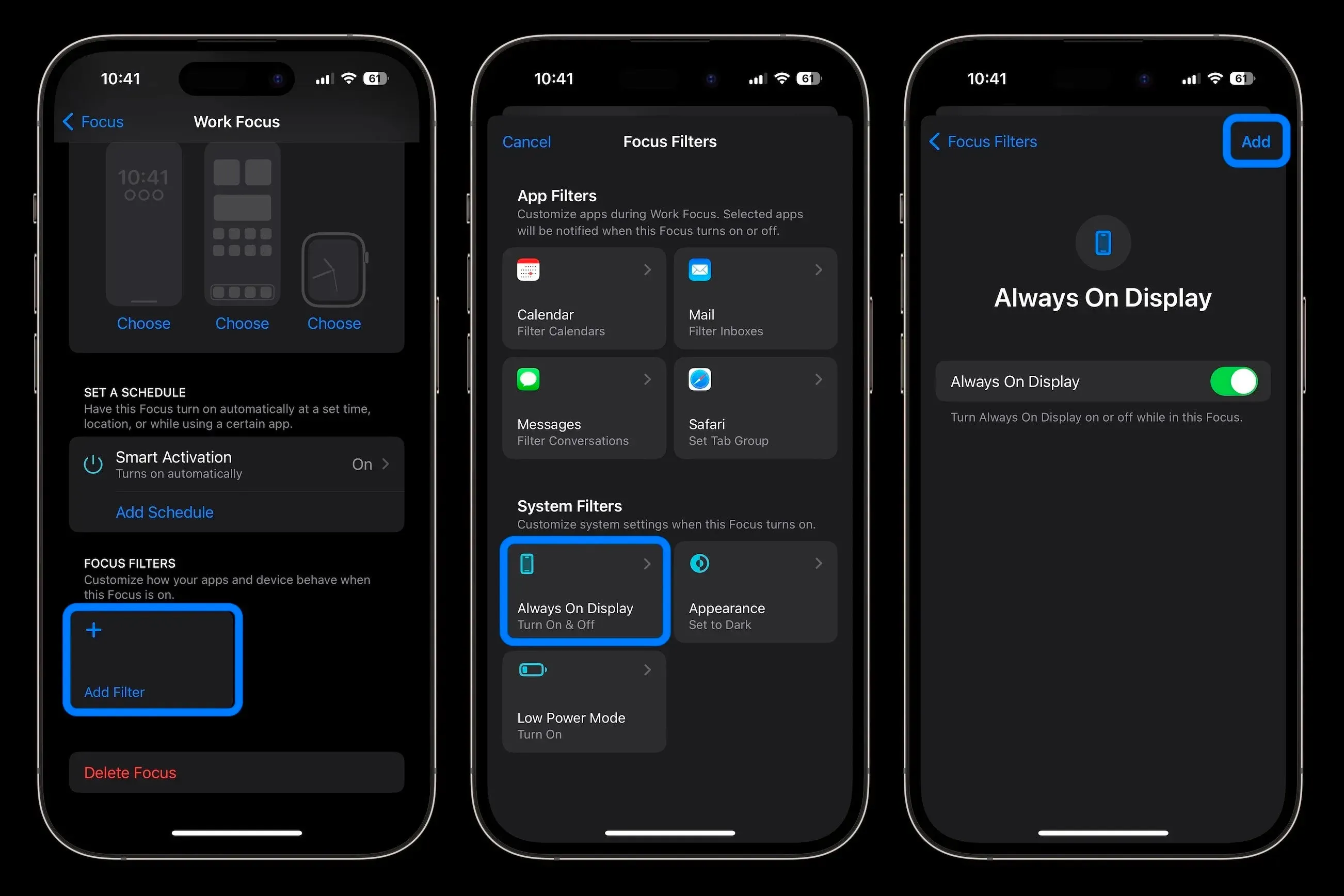Open the Always On Display Turn On Off expander
Image resolution: width=1344 pixels, height=896 pixels.
click(x=584, y=591)
